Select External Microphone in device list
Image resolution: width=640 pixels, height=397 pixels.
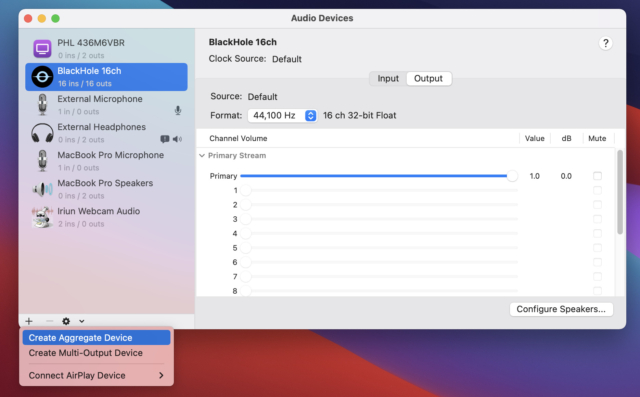click(x=106, y=105)
